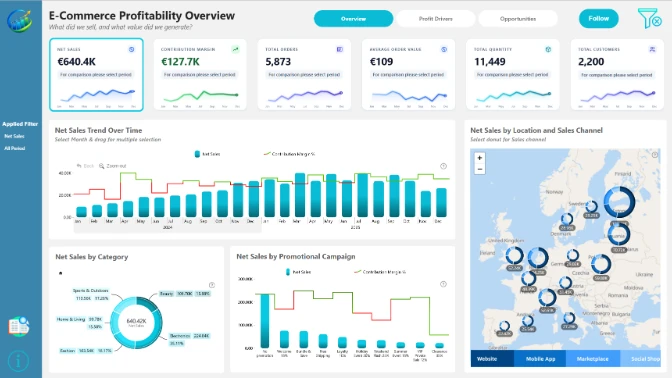Click the Total Customers card icon

click(x=652, y=49)
